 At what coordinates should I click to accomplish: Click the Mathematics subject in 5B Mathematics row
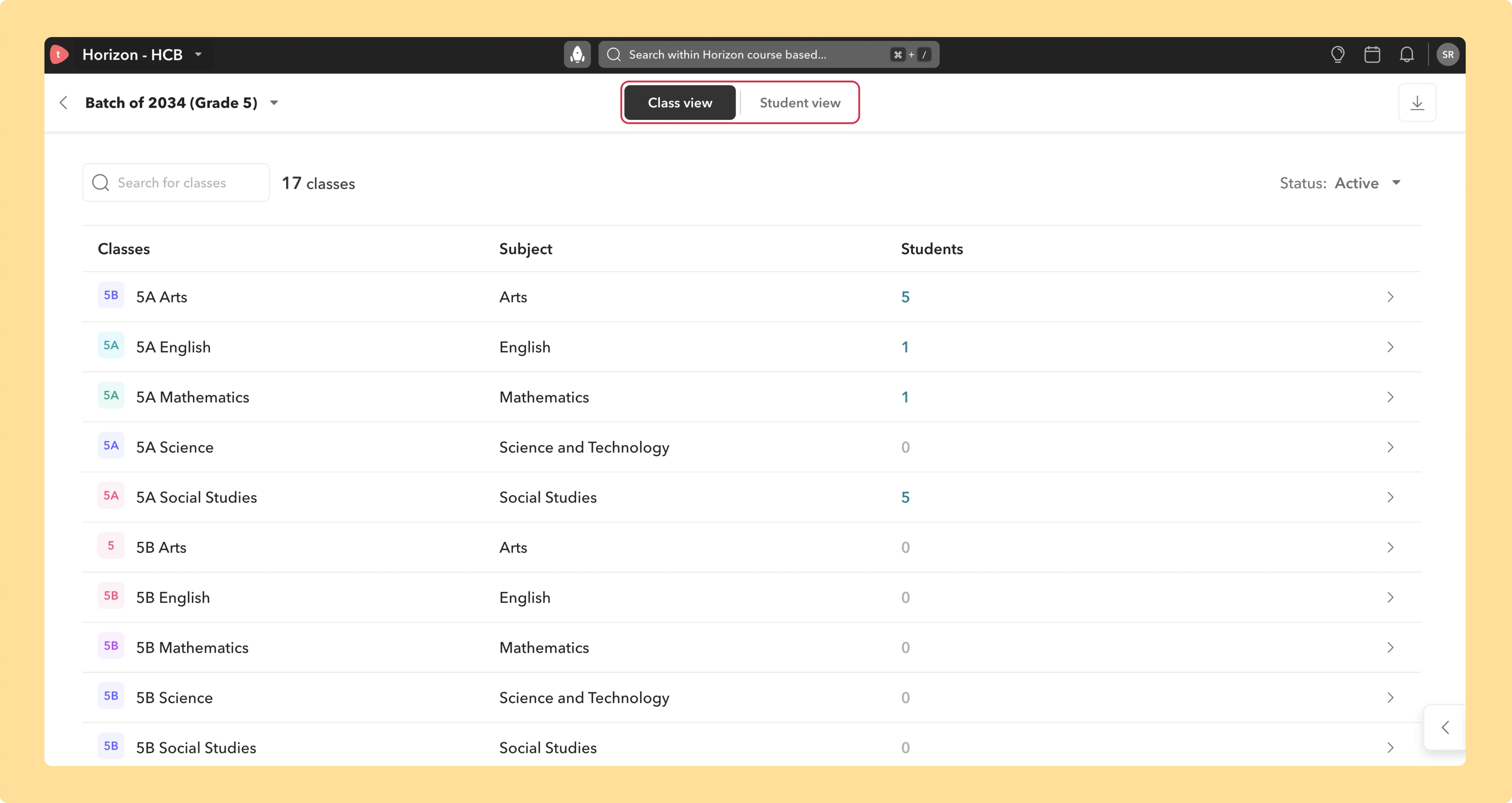(x=544, y=647)
